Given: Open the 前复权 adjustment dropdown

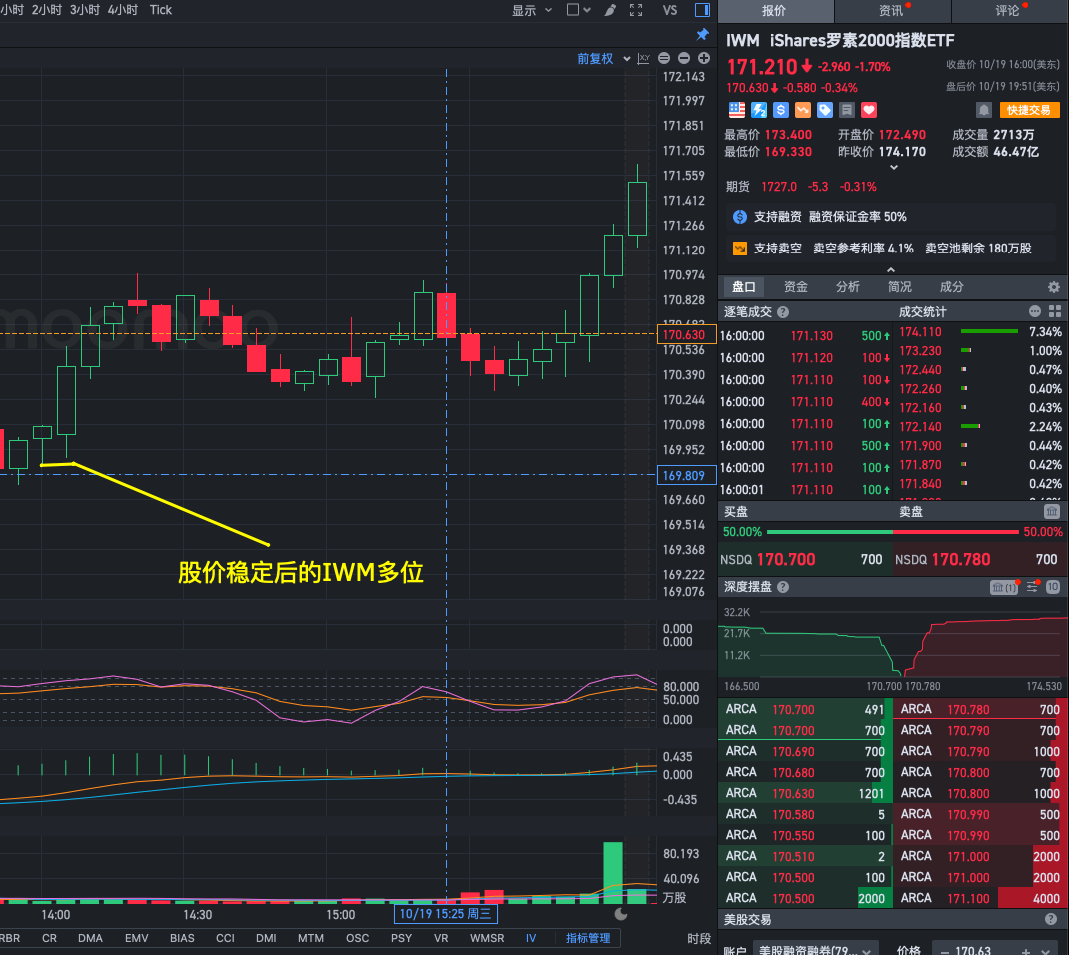Looking at the screenshot, I should pyautogui.click(x=600, y=59).
